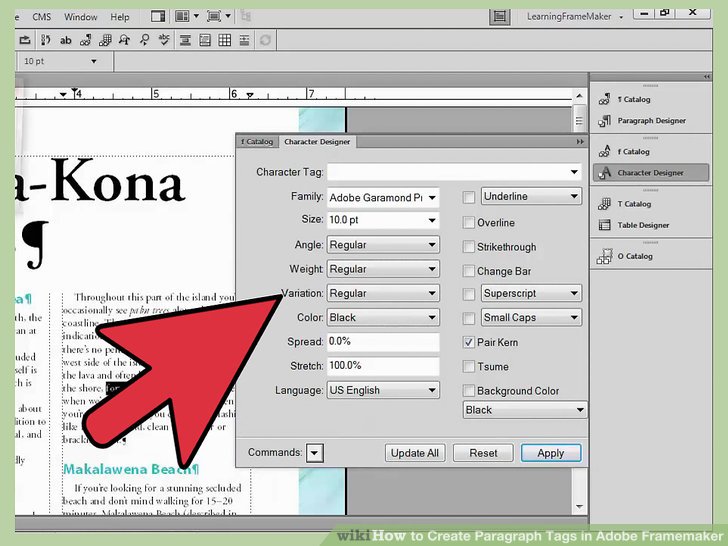Viewport: 728px width, 546px height.
Task: Open the Paragraph Catalog panel
Action: pyautogui.click(x=633, y=99)
